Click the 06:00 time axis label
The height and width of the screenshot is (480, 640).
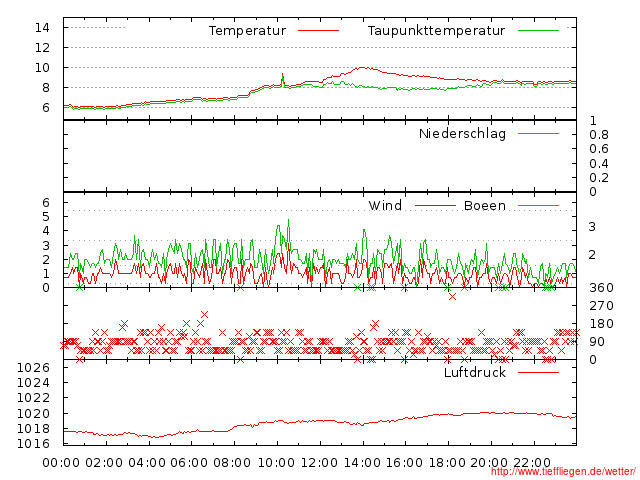pos(189,463)
